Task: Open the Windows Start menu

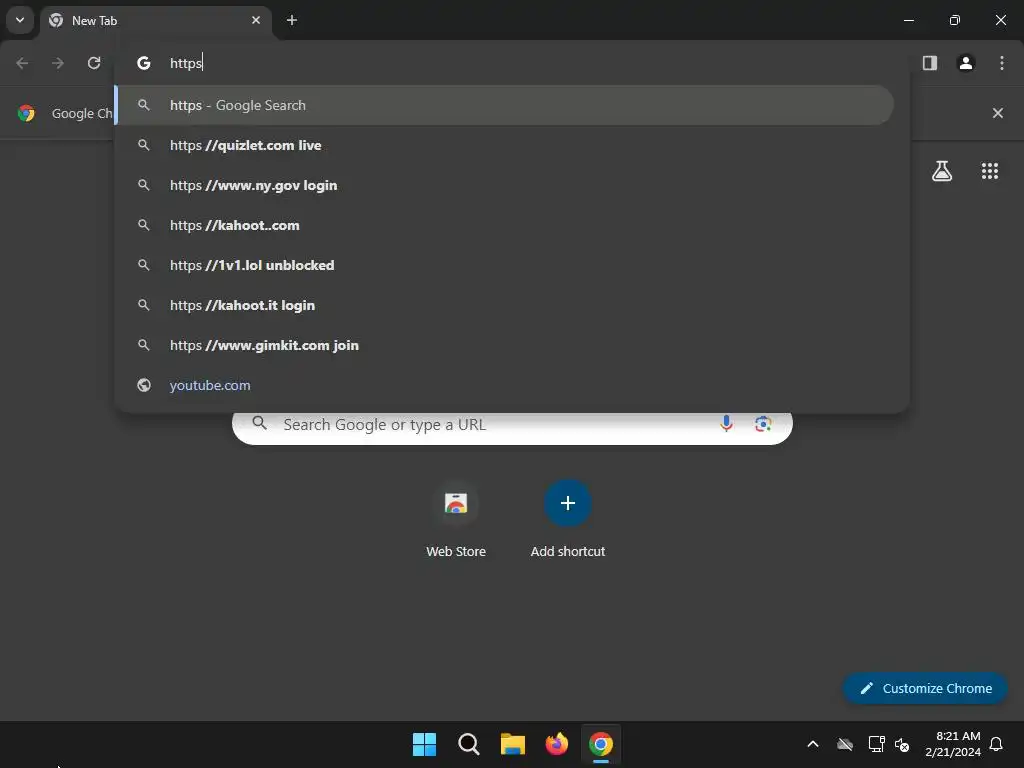Action: click(424, 744)
